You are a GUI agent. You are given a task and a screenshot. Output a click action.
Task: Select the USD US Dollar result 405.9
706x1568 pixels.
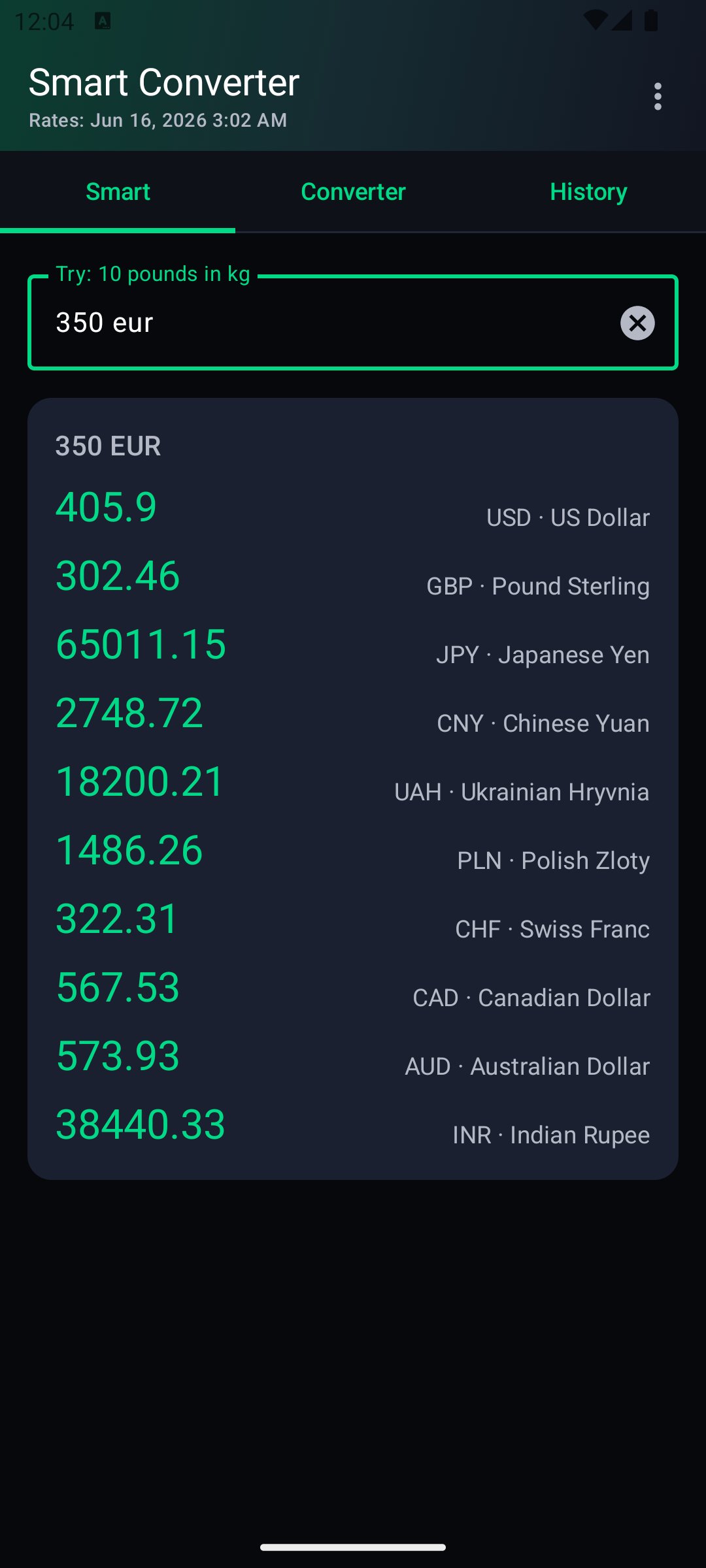click(x=353, y=508)
